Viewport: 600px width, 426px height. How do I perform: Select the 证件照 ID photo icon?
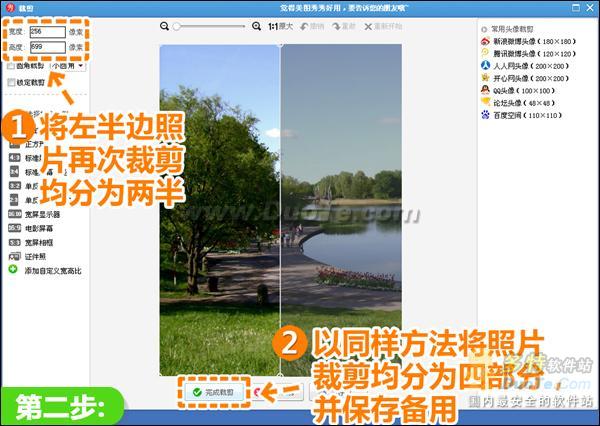click(15, 256)
